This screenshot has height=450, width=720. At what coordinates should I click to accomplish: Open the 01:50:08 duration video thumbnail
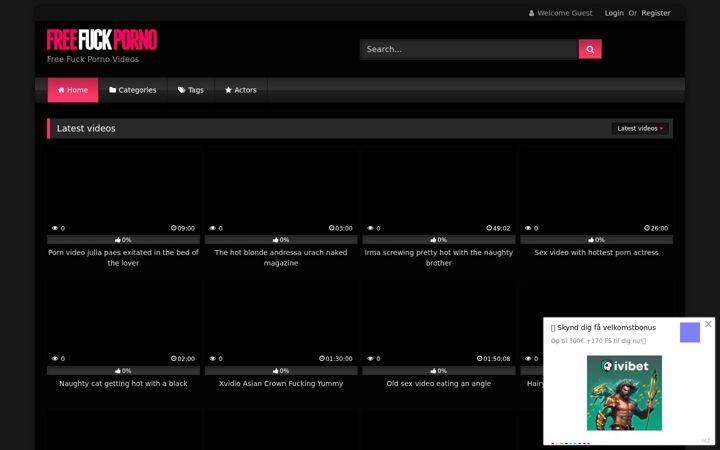439,322
